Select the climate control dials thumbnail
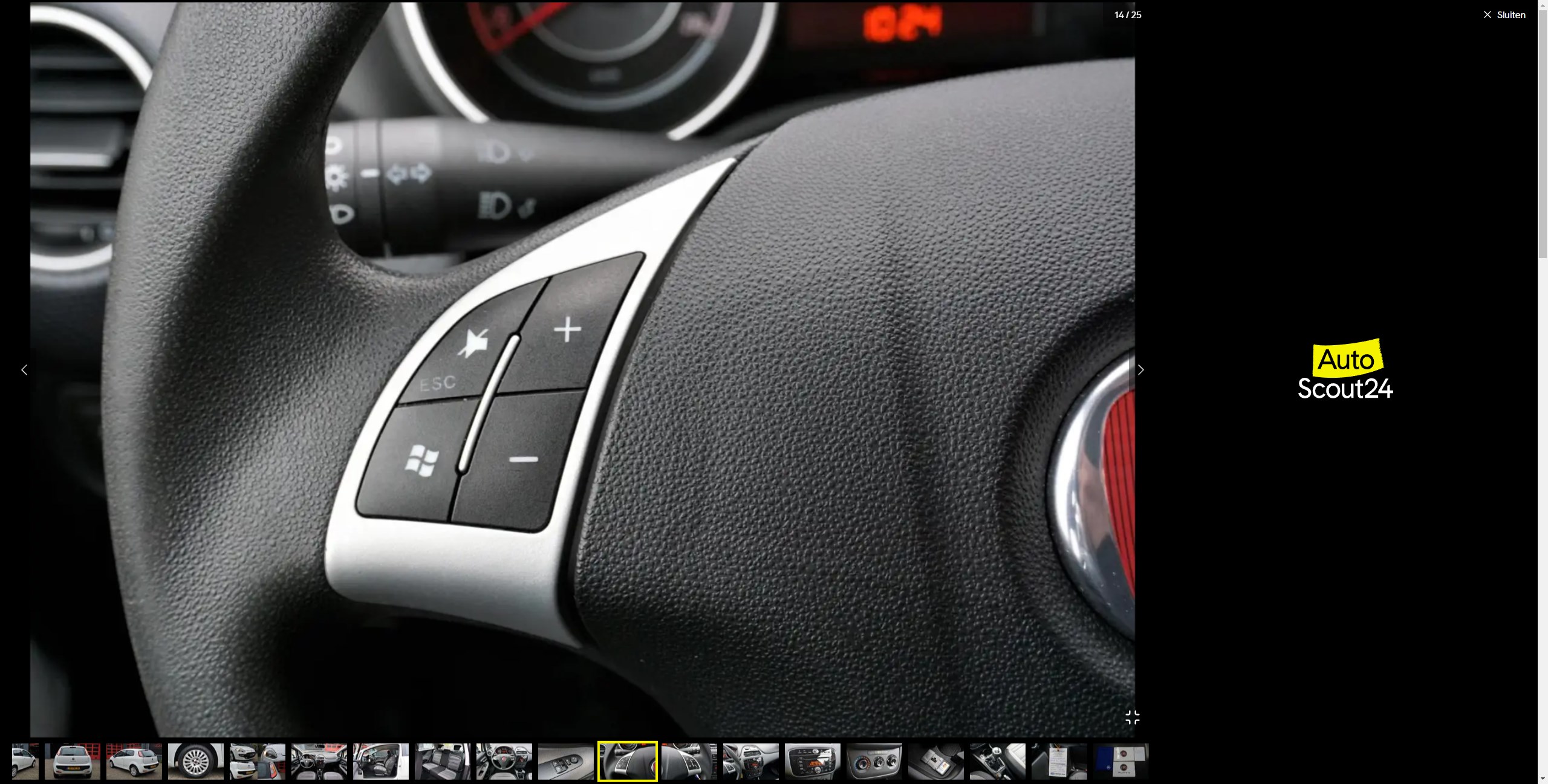The width and height of the screenshot is (1548, 784). (874, 761)
